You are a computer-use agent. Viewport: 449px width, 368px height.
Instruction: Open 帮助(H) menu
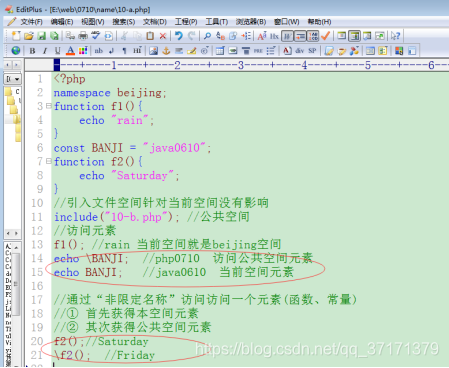pos(319,22)
